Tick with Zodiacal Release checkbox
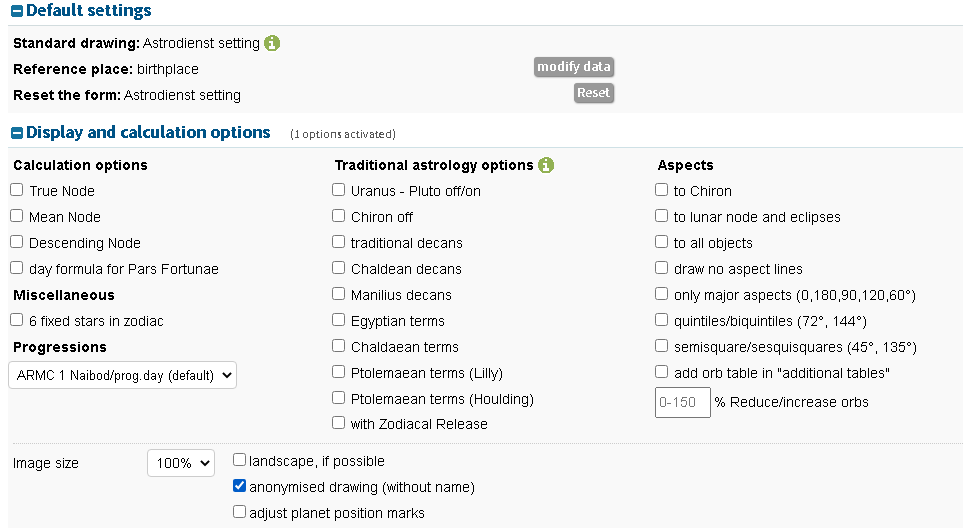The width and height of the screenshot is (963, 528). 339,423
